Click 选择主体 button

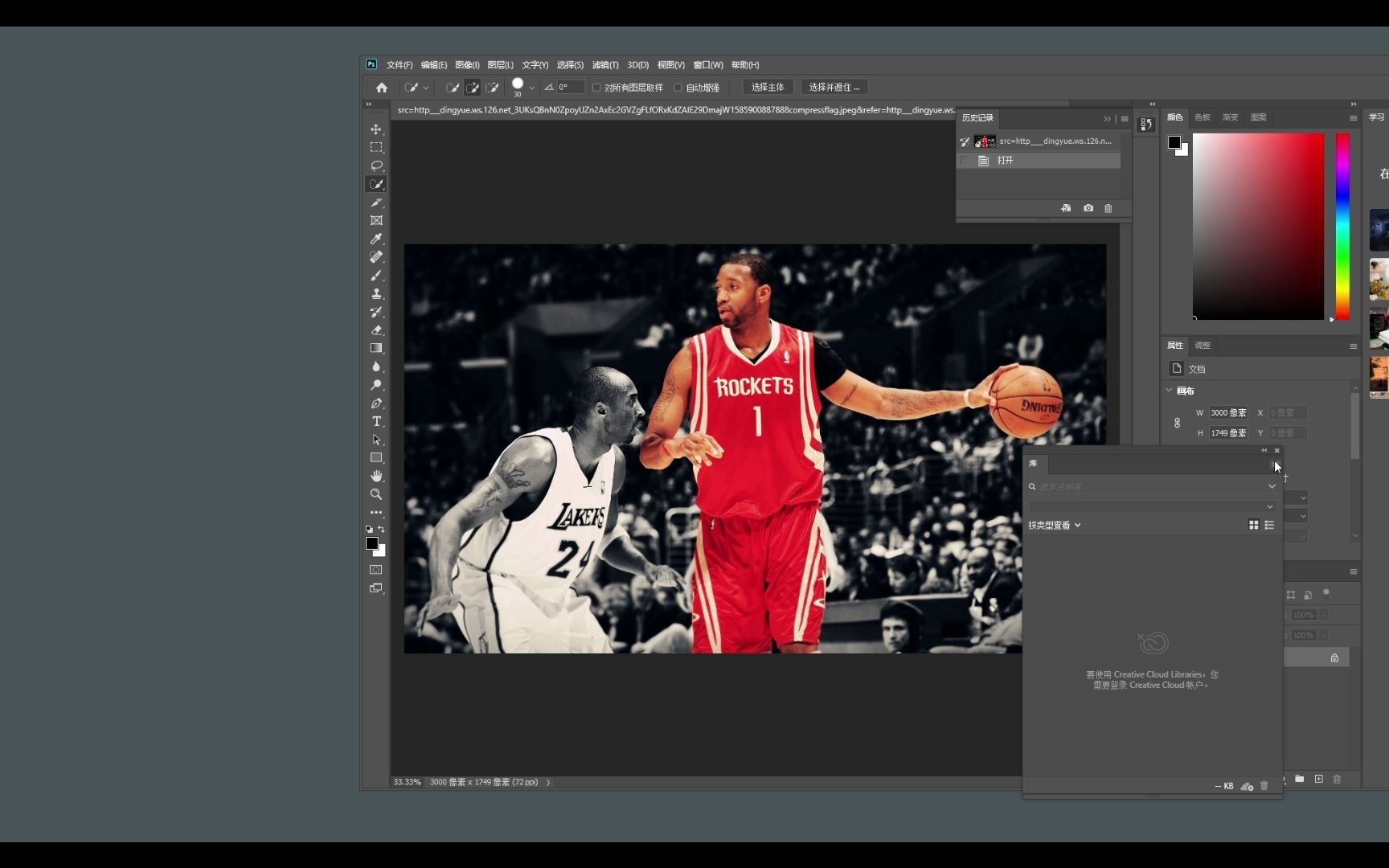point(768,88)
